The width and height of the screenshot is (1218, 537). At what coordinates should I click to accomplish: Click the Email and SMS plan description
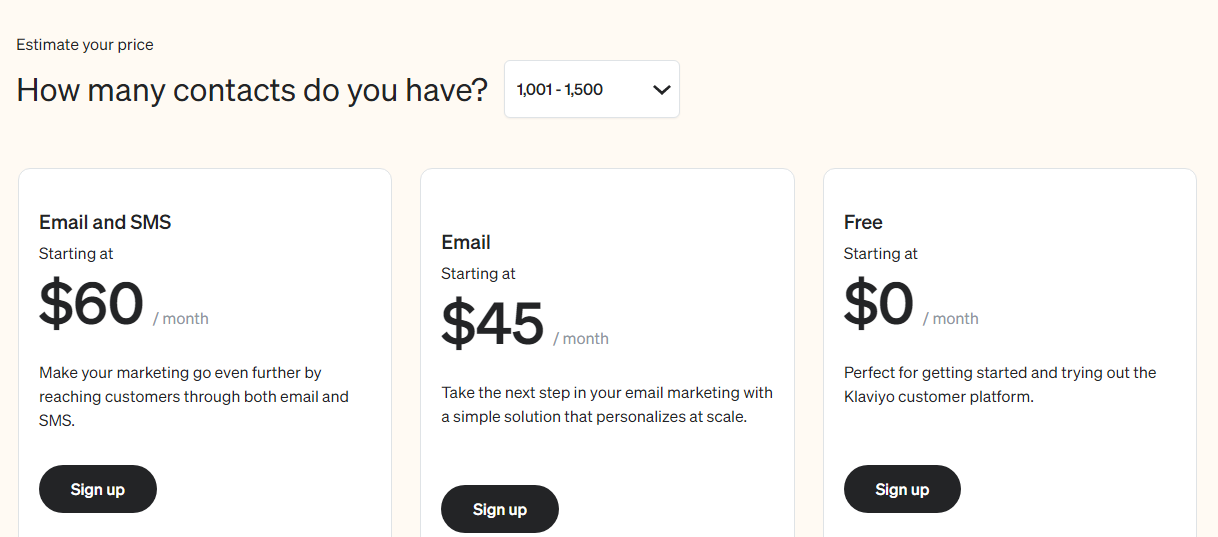pyautogui.click(x=194, y=396)
